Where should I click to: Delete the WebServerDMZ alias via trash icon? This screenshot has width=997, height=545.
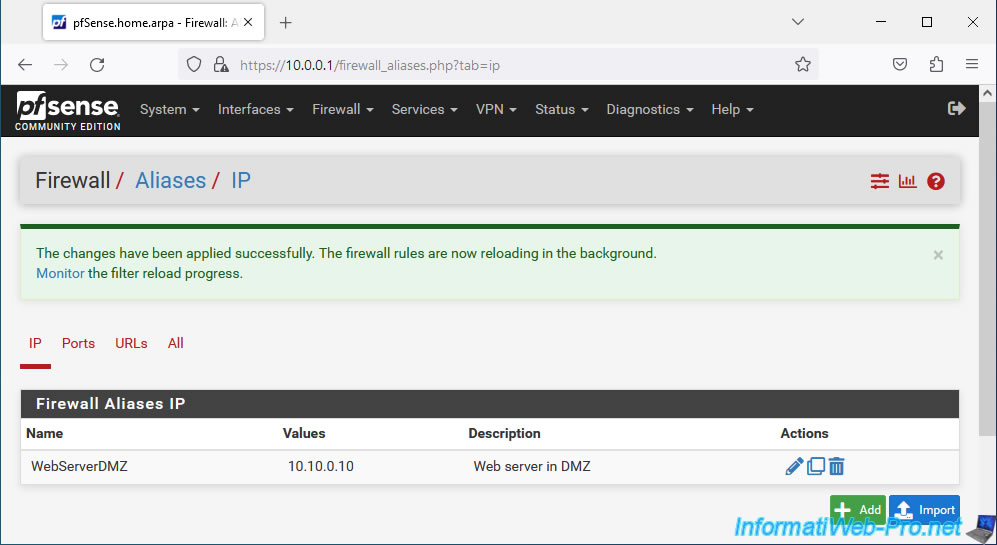837,466
